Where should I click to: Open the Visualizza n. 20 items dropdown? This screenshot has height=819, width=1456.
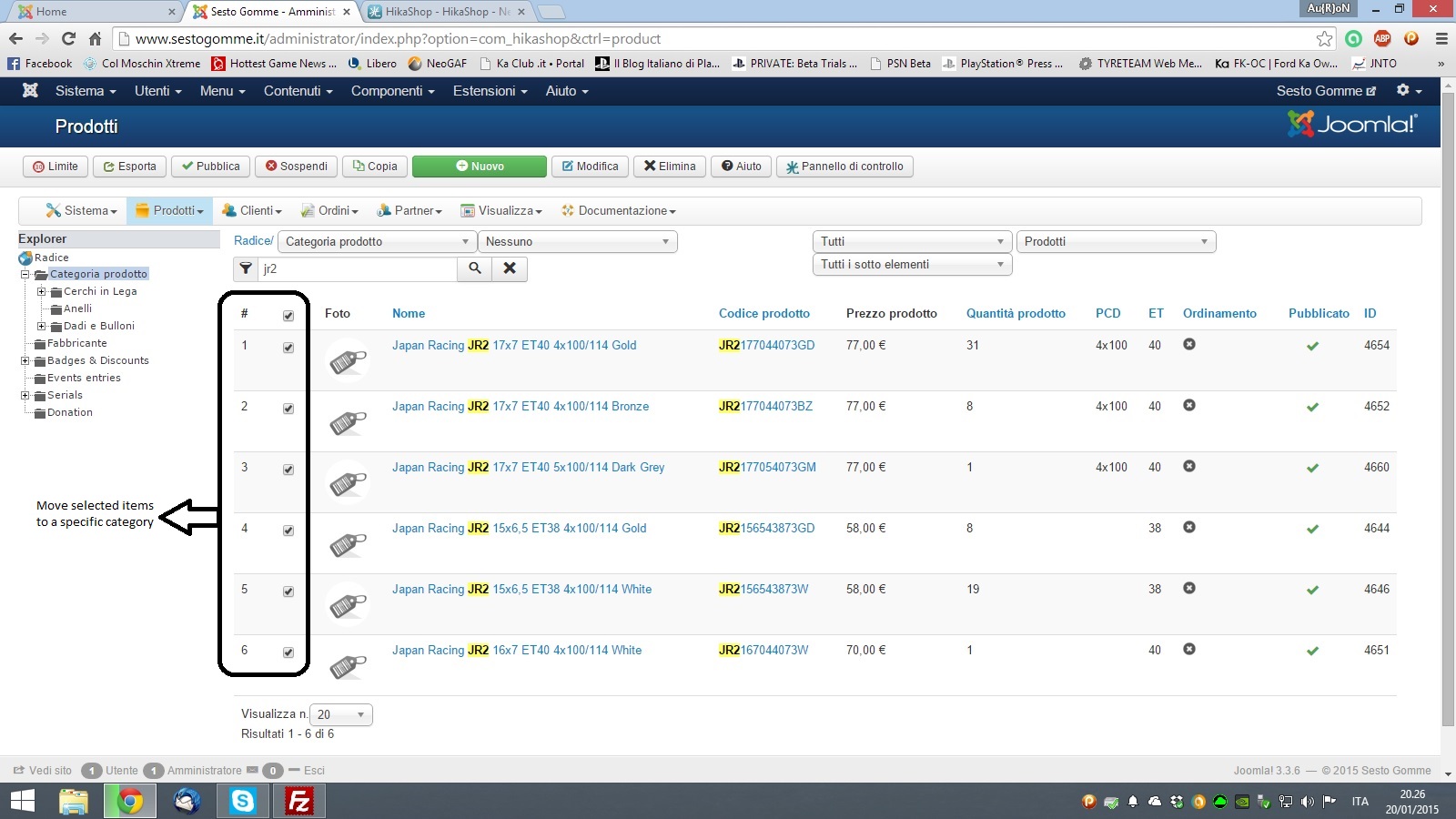pos(341,714)
